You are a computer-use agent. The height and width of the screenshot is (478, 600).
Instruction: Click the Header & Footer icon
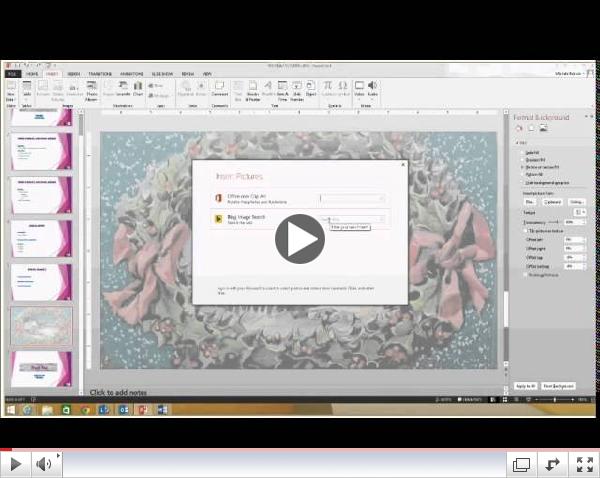click(x=253, y=91)
